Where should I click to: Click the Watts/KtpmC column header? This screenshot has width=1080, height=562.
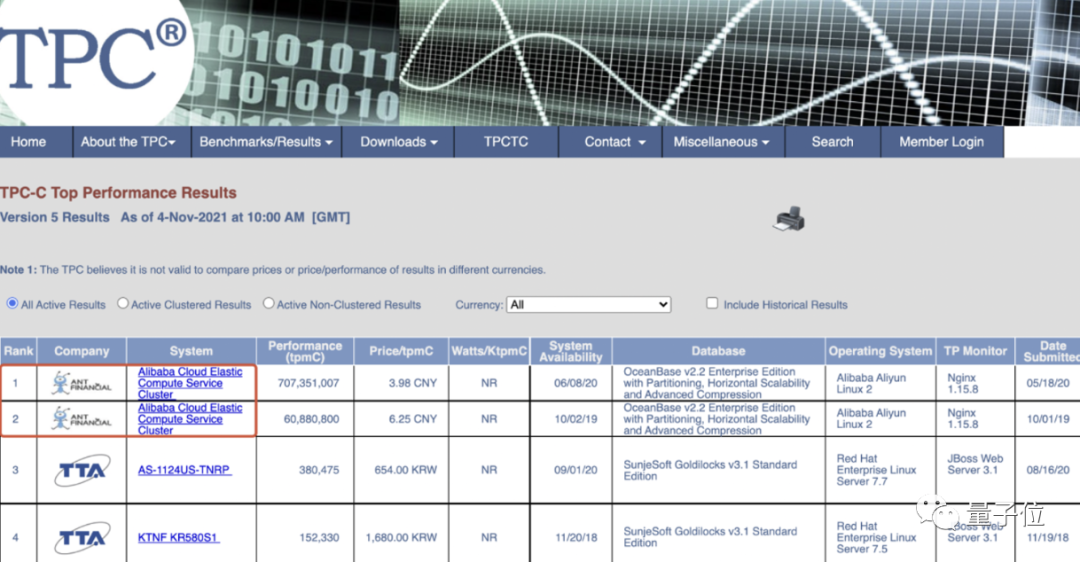pos(489,351)
